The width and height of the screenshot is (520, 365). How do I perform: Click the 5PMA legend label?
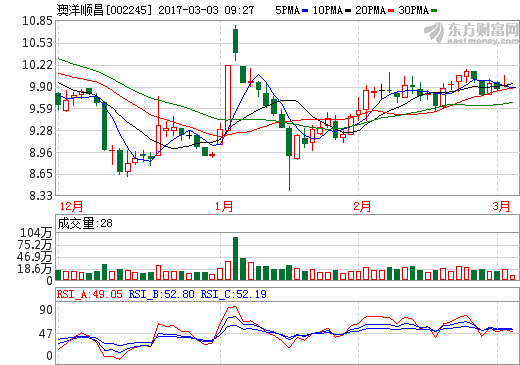point(287,10)
